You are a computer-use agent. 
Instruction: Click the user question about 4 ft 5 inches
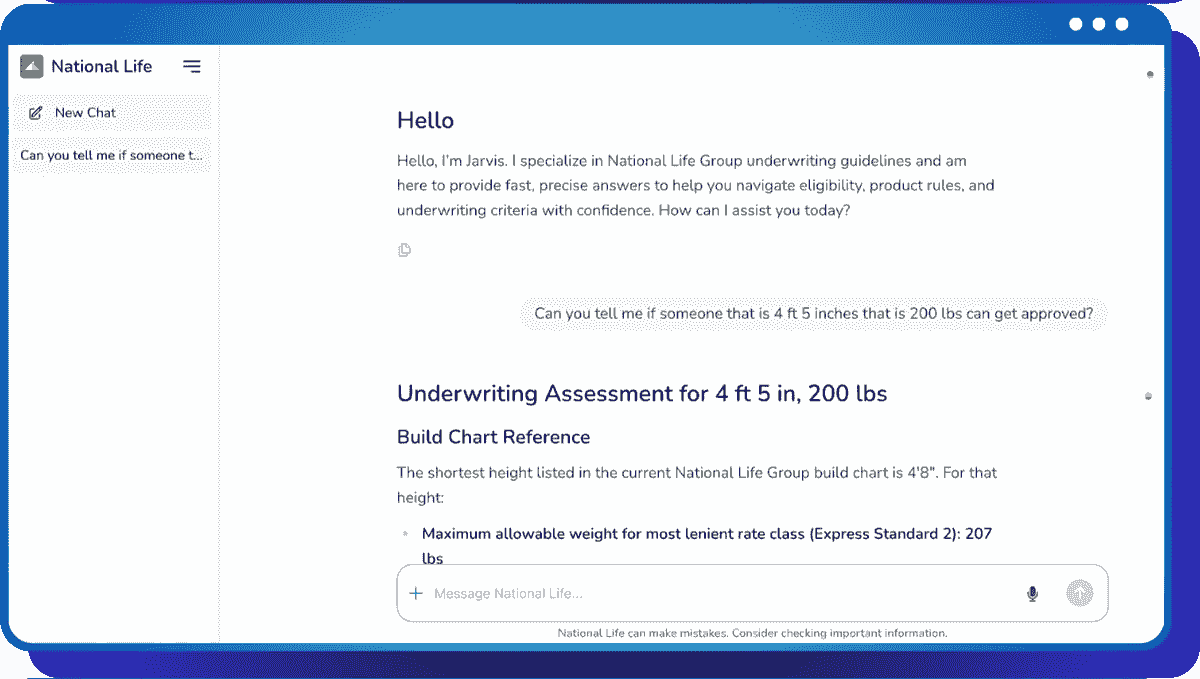tap(814, 313)
